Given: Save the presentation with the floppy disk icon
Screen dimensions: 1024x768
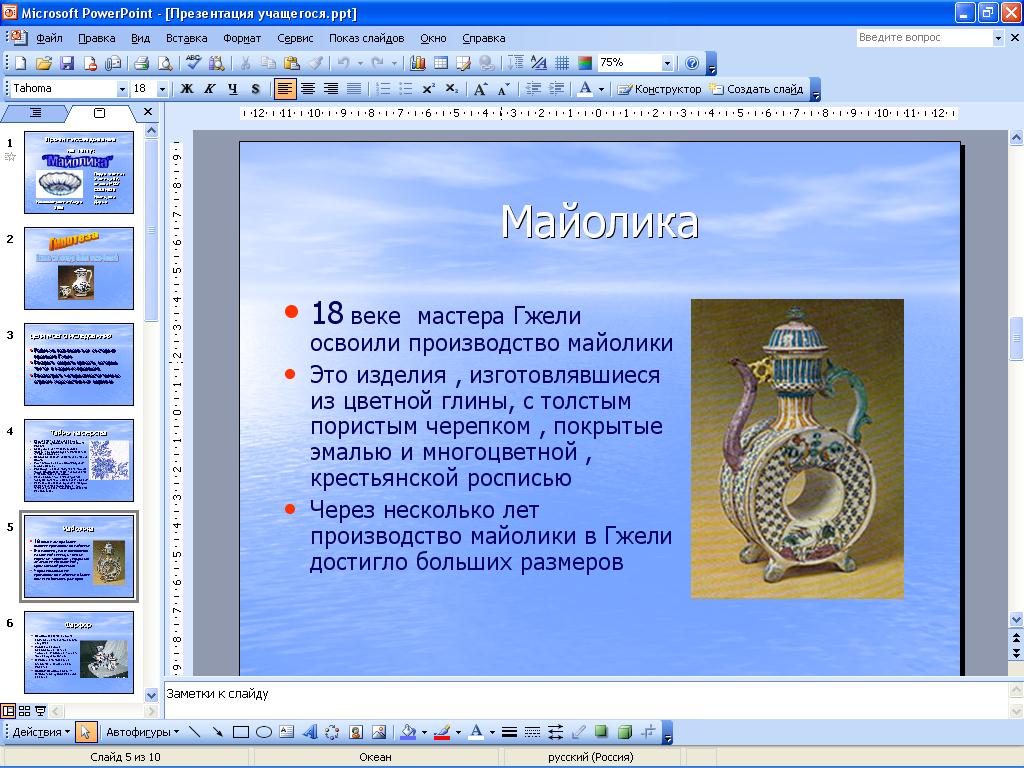Looking at the screenshot, I should pyautogui.click(x=67, y=63).
